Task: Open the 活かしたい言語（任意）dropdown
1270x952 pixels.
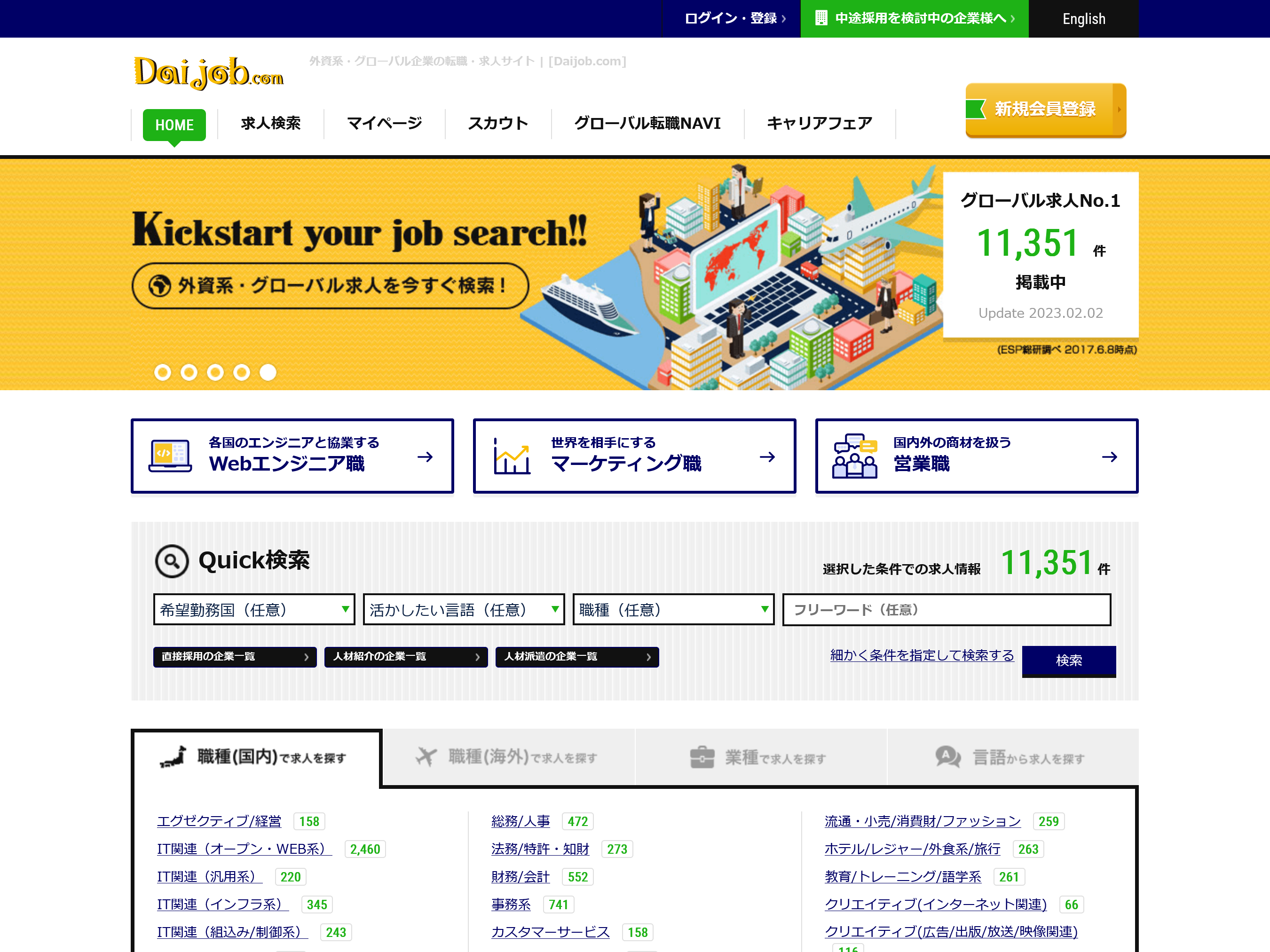Action: [463, 610]
